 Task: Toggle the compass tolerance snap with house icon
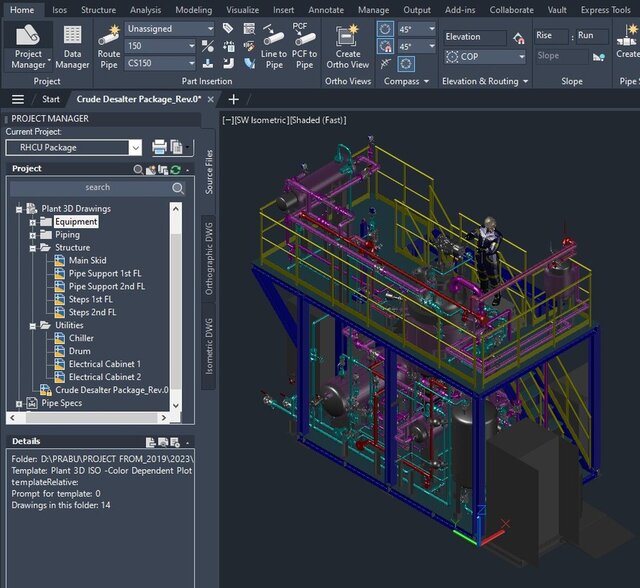[x=385, y=46]
